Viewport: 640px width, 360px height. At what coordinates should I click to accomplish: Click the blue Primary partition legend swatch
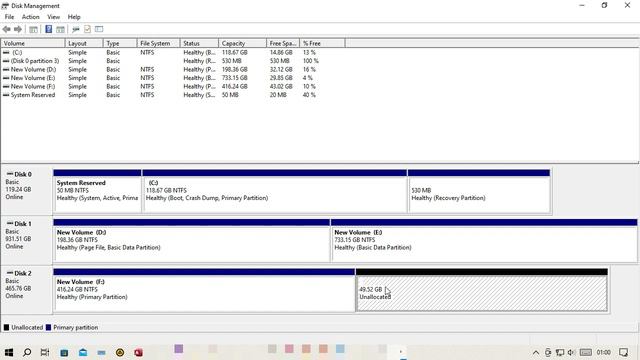tap(49, 327)
